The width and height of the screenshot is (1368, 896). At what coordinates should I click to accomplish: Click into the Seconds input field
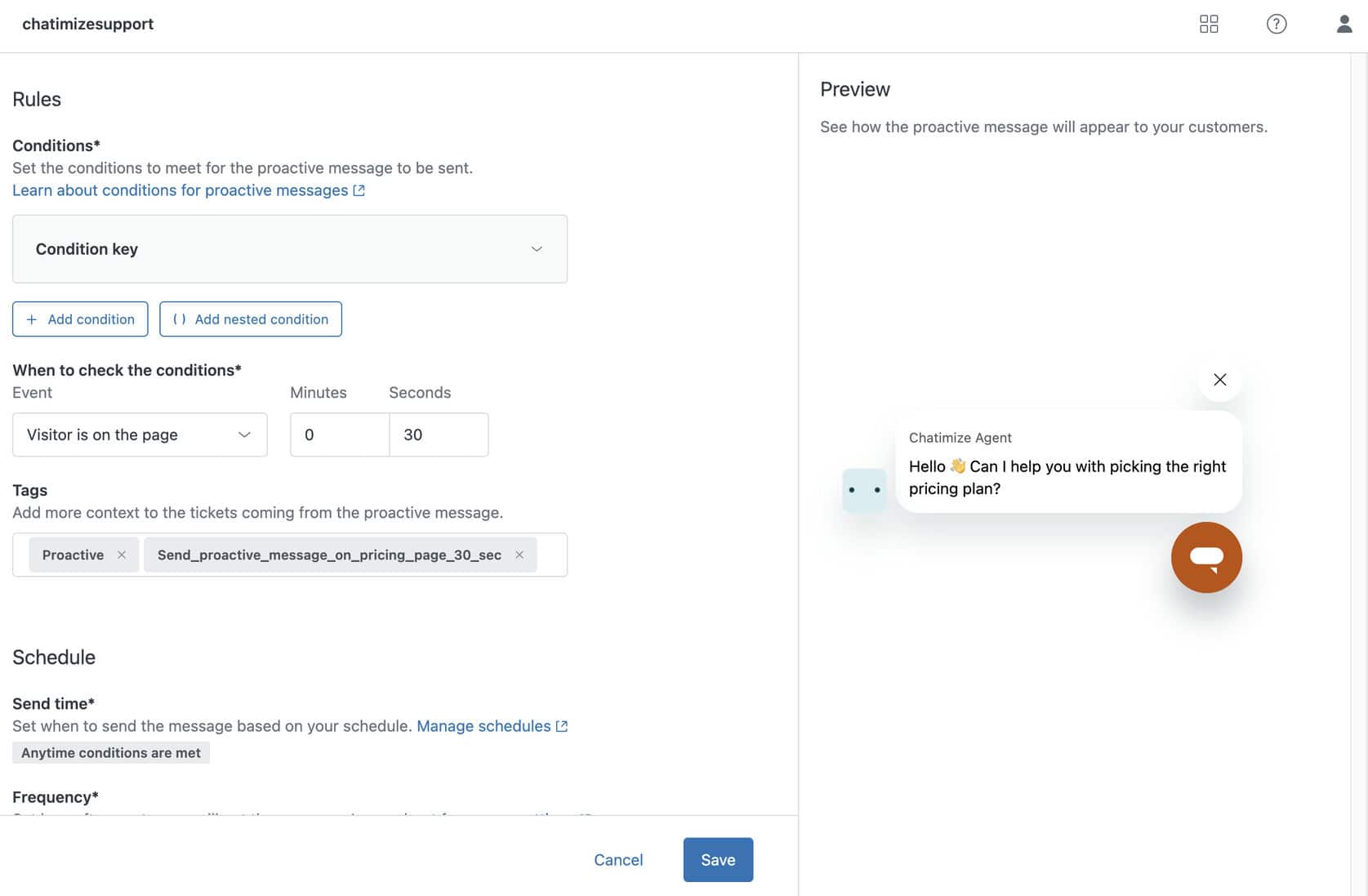pos(439,435)
